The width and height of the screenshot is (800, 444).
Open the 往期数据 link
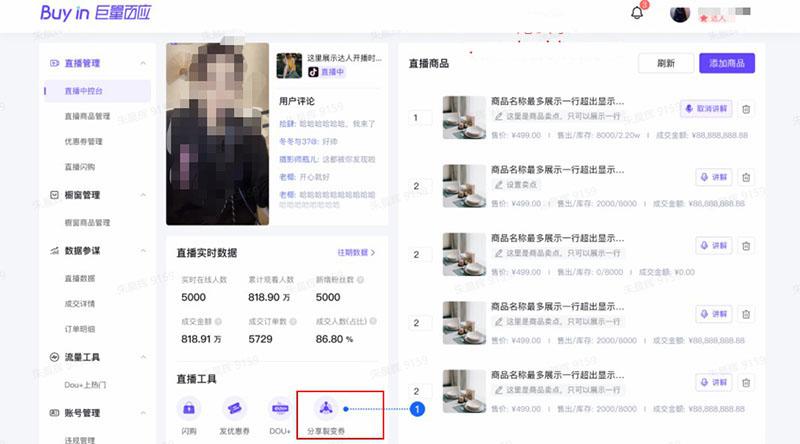(356, 253)
